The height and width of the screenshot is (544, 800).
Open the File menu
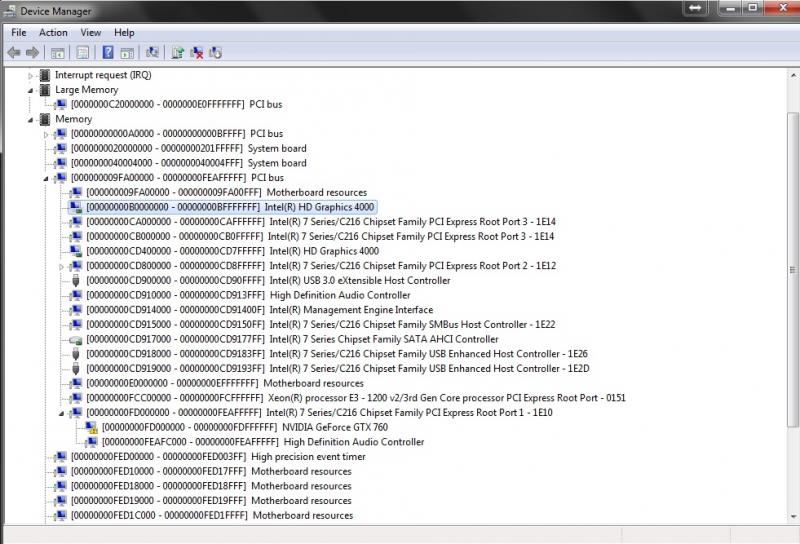pos(18,32)
